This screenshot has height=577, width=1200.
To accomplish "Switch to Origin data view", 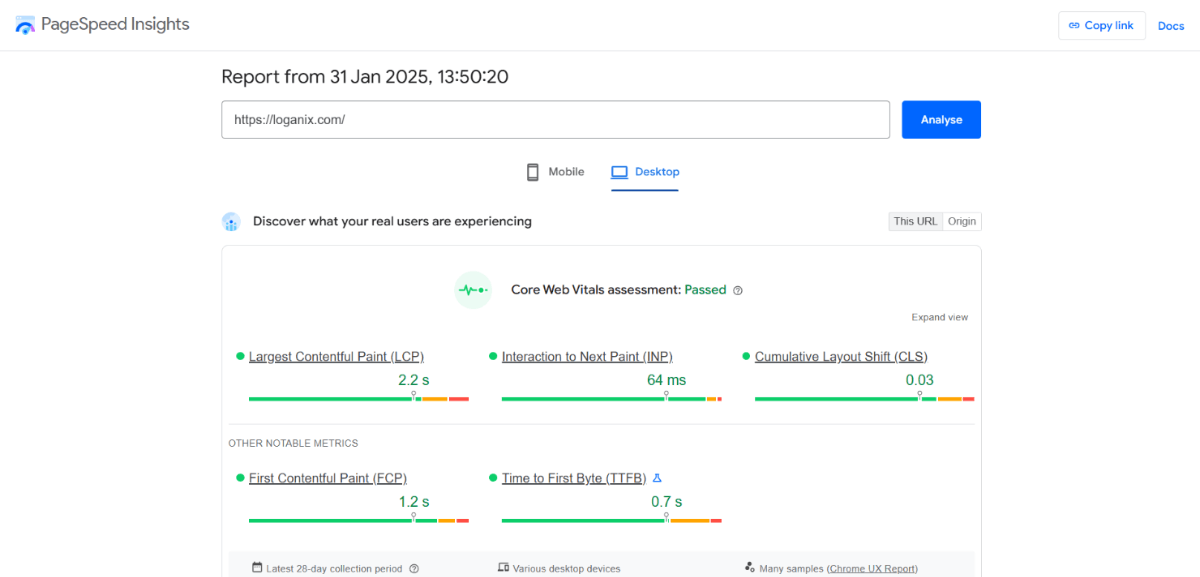I will pos(962,221).
